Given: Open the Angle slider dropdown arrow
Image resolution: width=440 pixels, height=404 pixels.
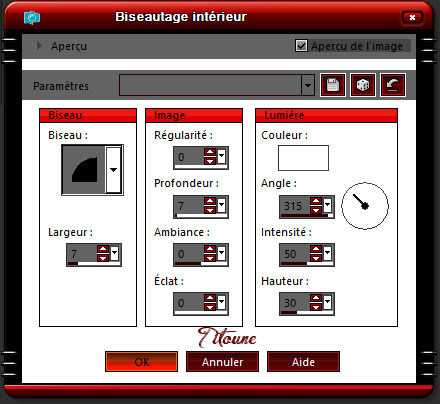Looking at the screenshot, I should pos(328,205).
